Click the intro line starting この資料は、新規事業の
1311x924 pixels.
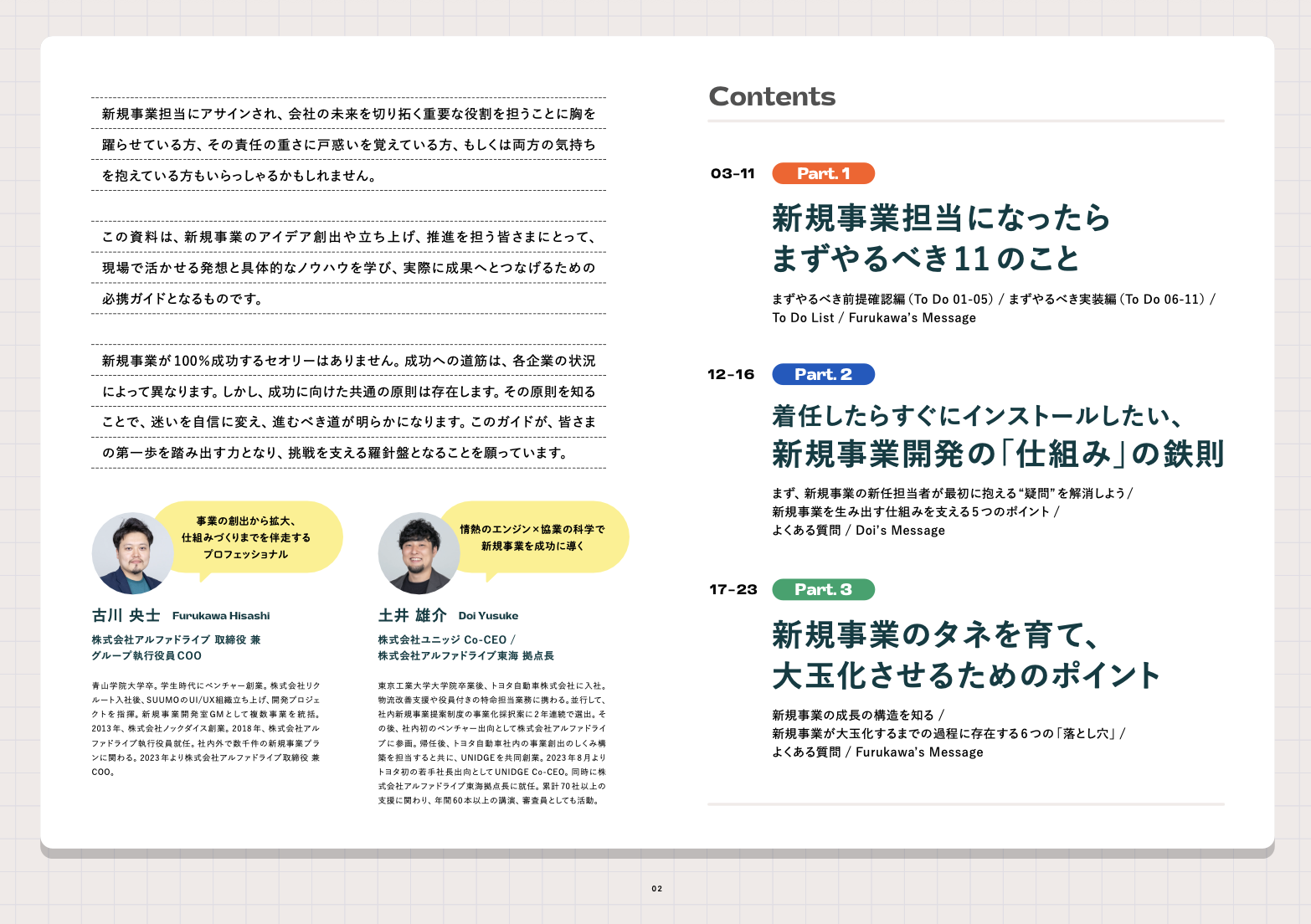pos(348,237)
